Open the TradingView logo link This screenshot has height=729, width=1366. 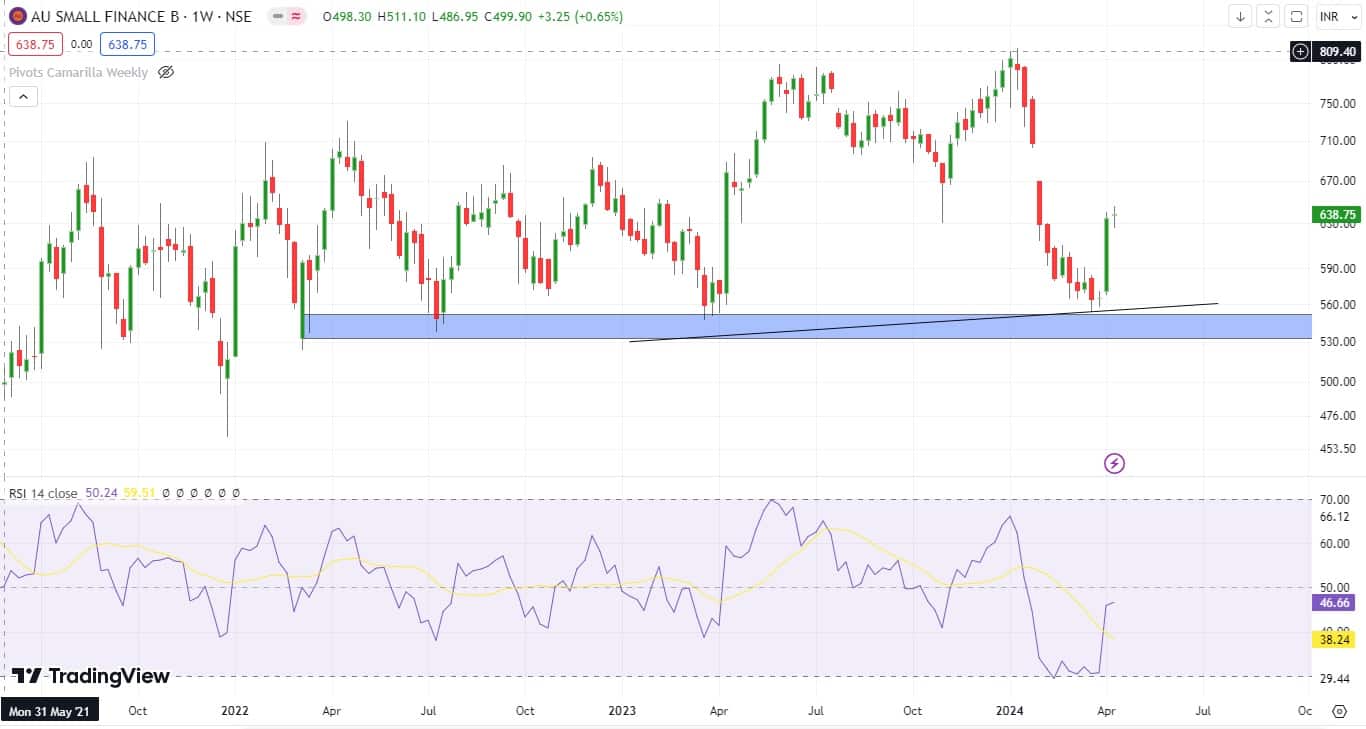91,676
